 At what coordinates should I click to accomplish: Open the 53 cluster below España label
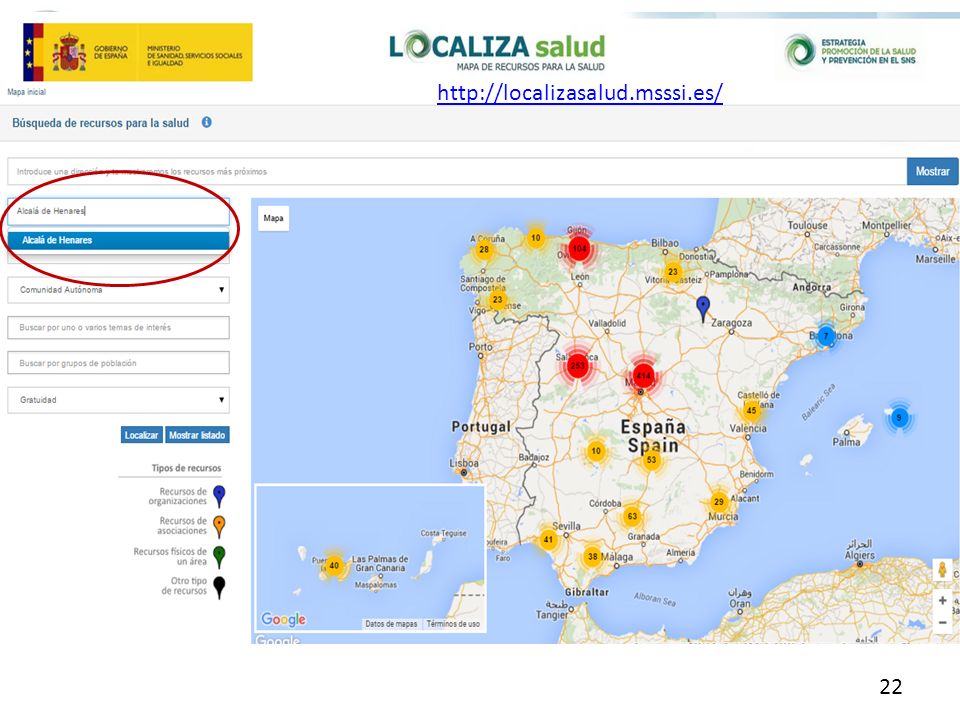651,459
